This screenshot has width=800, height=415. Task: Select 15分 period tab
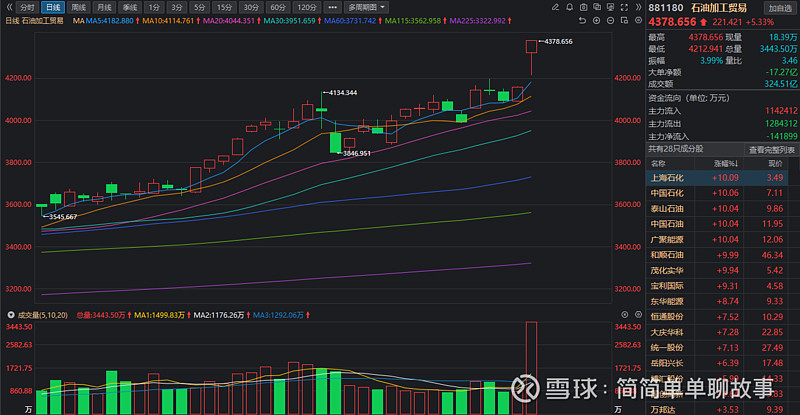point(224,7)
